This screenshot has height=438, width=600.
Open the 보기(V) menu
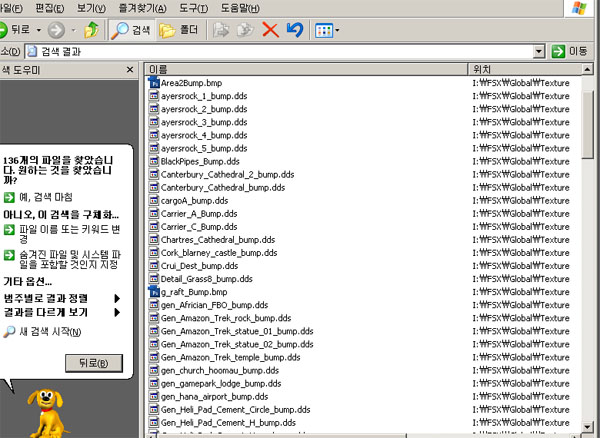point(91,8)
